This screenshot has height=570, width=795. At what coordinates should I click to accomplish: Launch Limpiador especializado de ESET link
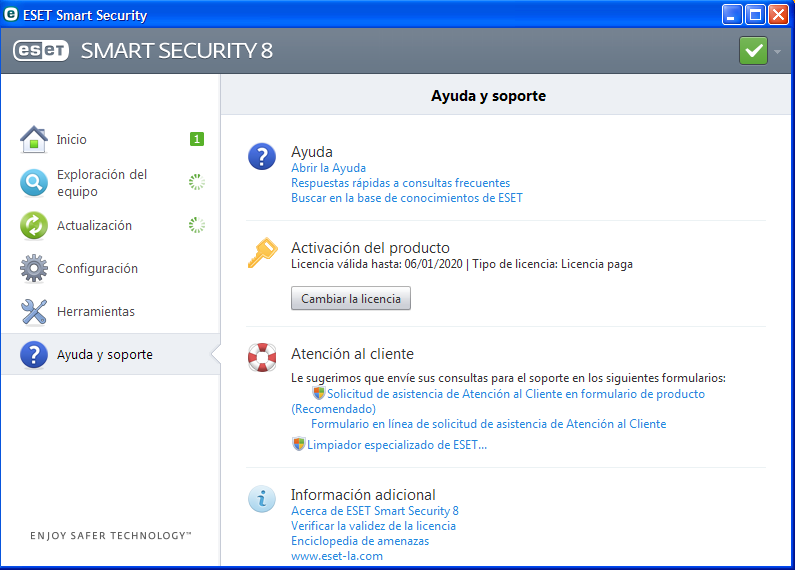click(396, 445)
